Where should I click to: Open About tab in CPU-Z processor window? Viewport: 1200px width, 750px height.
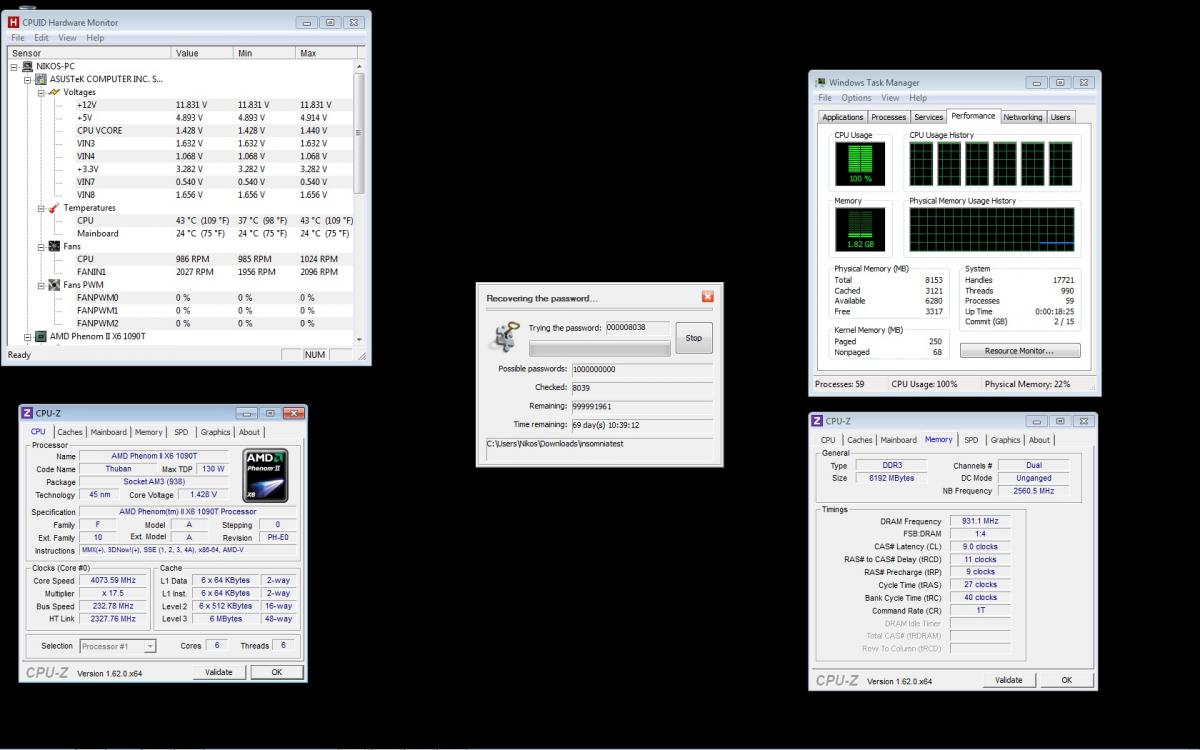pyautogui.click(x=249, y=432)
